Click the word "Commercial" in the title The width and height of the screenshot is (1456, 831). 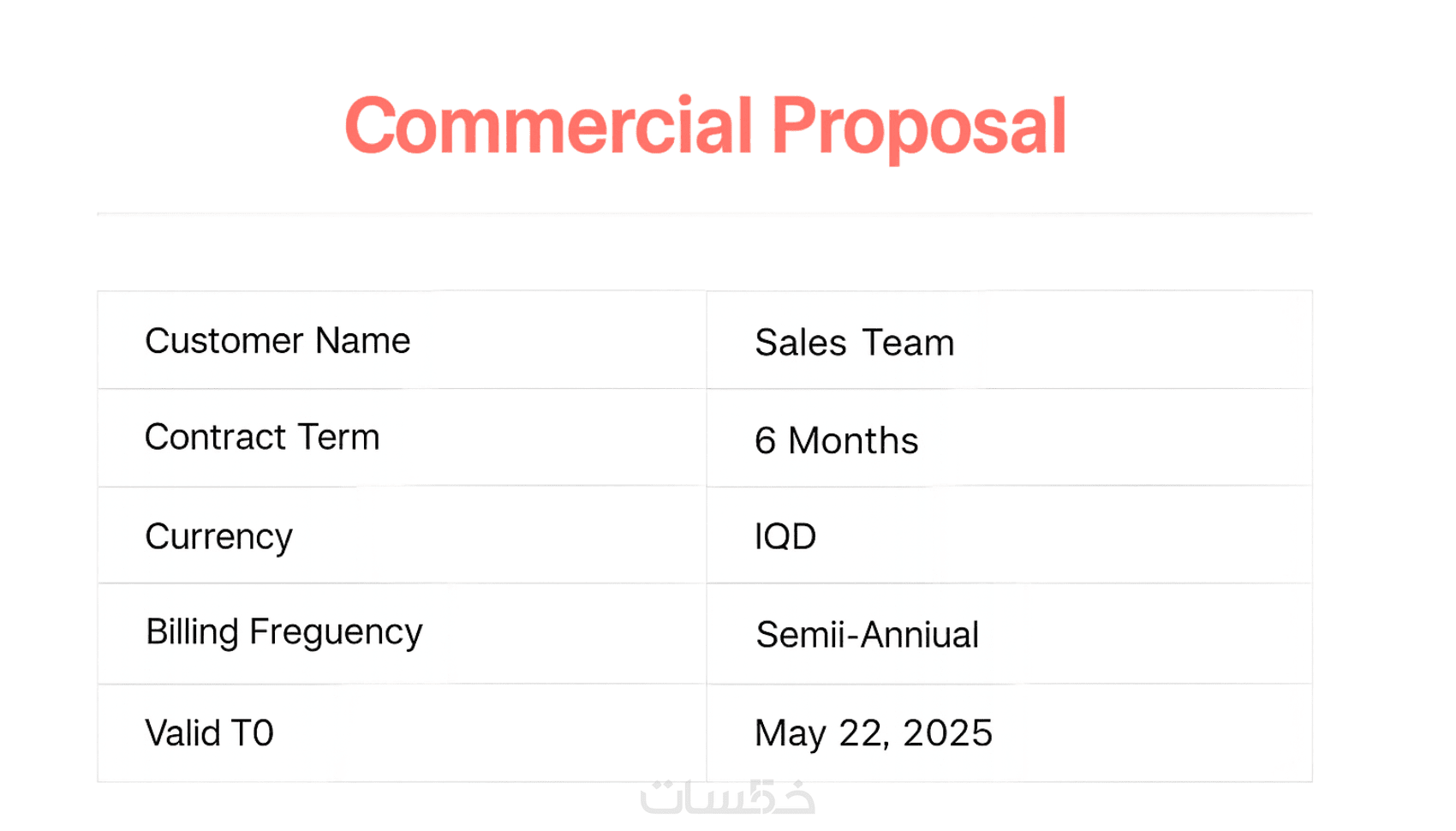click(548, 127)
